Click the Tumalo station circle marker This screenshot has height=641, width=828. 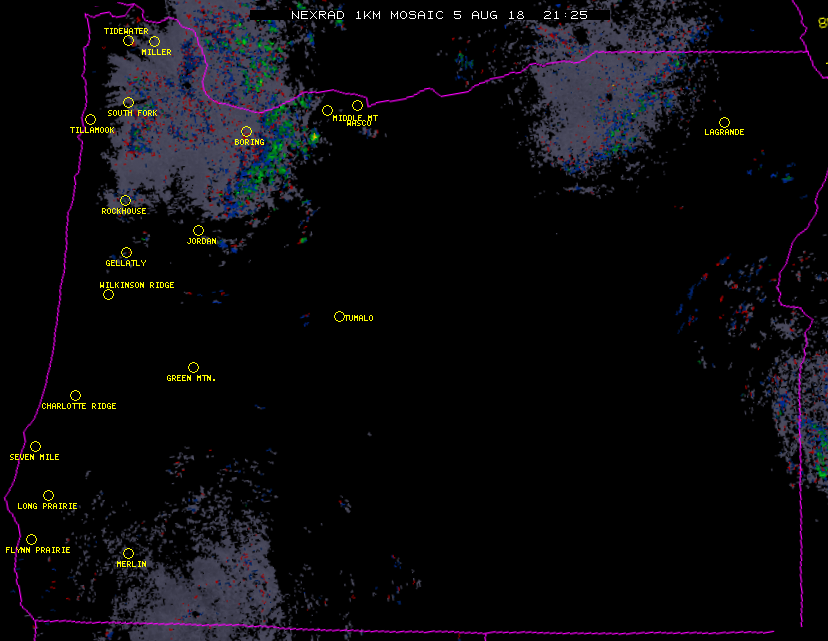[339, 316]
